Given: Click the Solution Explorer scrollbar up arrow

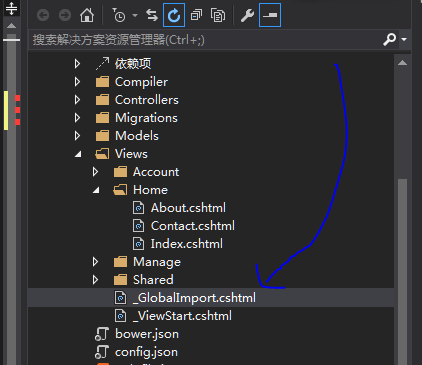Looking at the screenshot, I should pos(402,63).
